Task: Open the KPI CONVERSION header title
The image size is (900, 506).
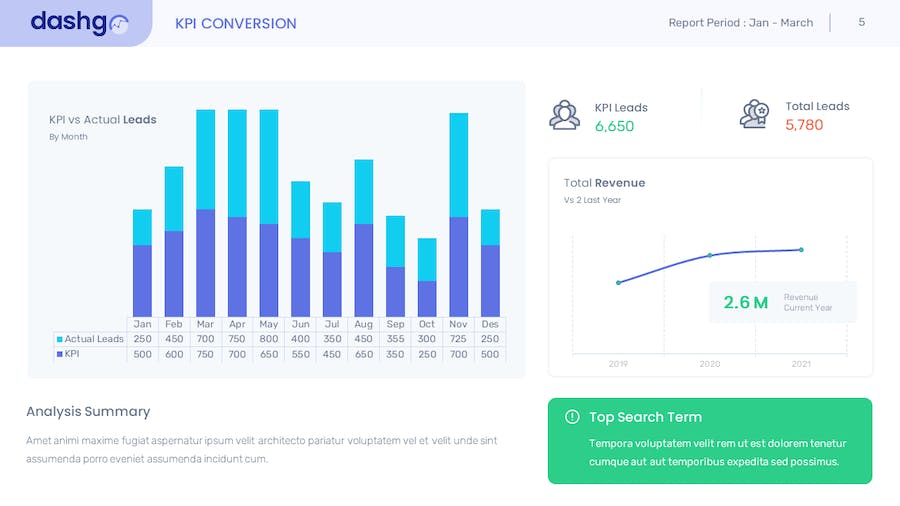Action: click(x=235, y=23)
